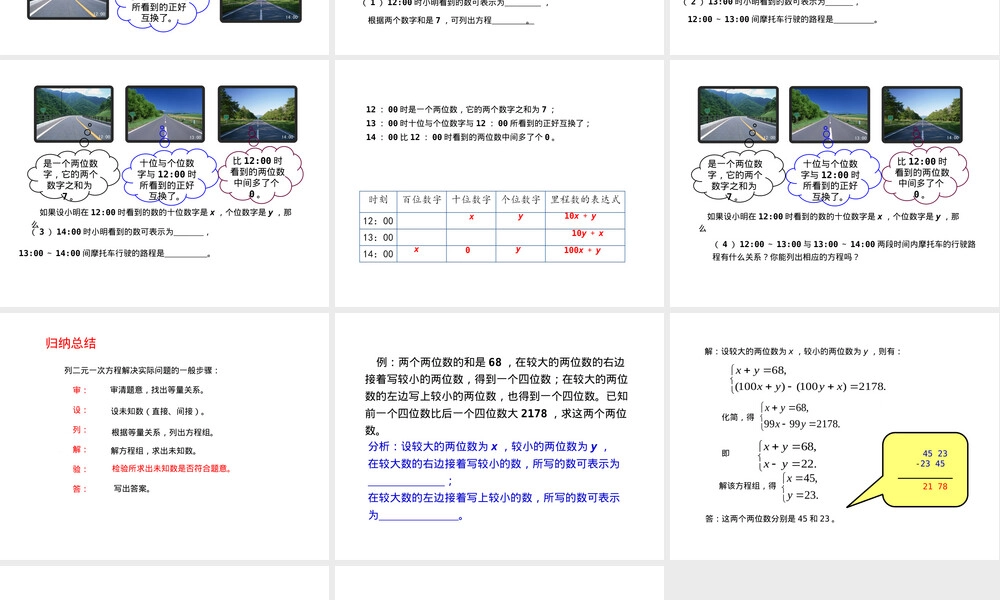This screenshot has width=1000, height=600.
Task: Click the 14:00 road photo in question (4) slide
Action: tap(922, 115)
